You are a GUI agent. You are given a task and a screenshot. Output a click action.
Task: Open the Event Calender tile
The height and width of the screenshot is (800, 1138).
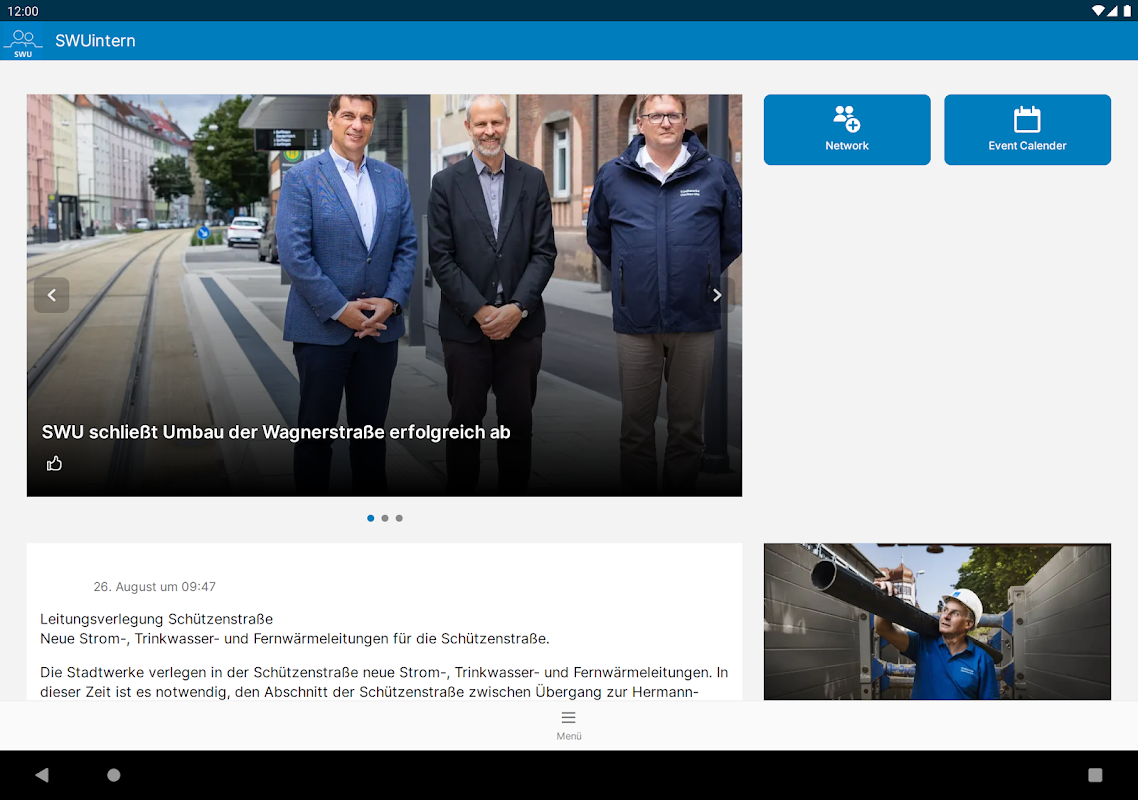pyautogui.click(x=1027, y=129)
